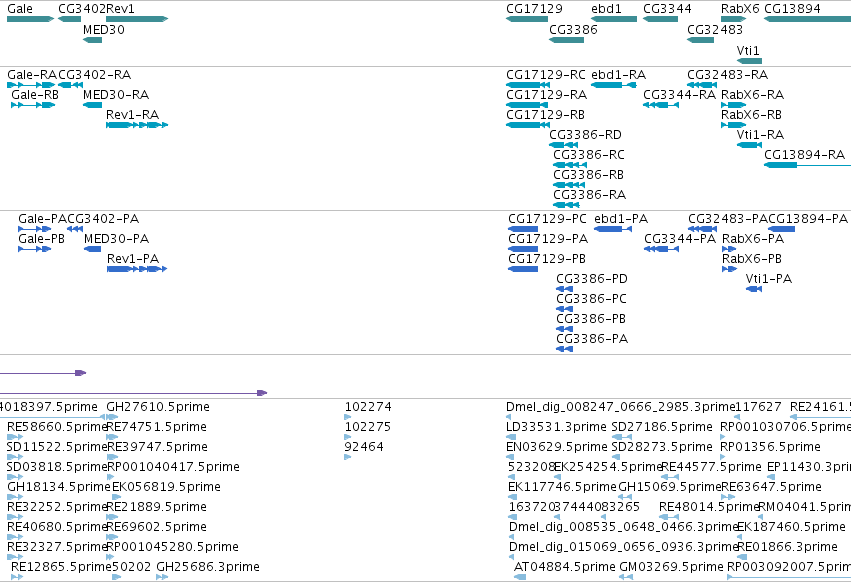Click the CG3344-RA transcript
This screenshot has height=582, width=851.
coord(661,105)
